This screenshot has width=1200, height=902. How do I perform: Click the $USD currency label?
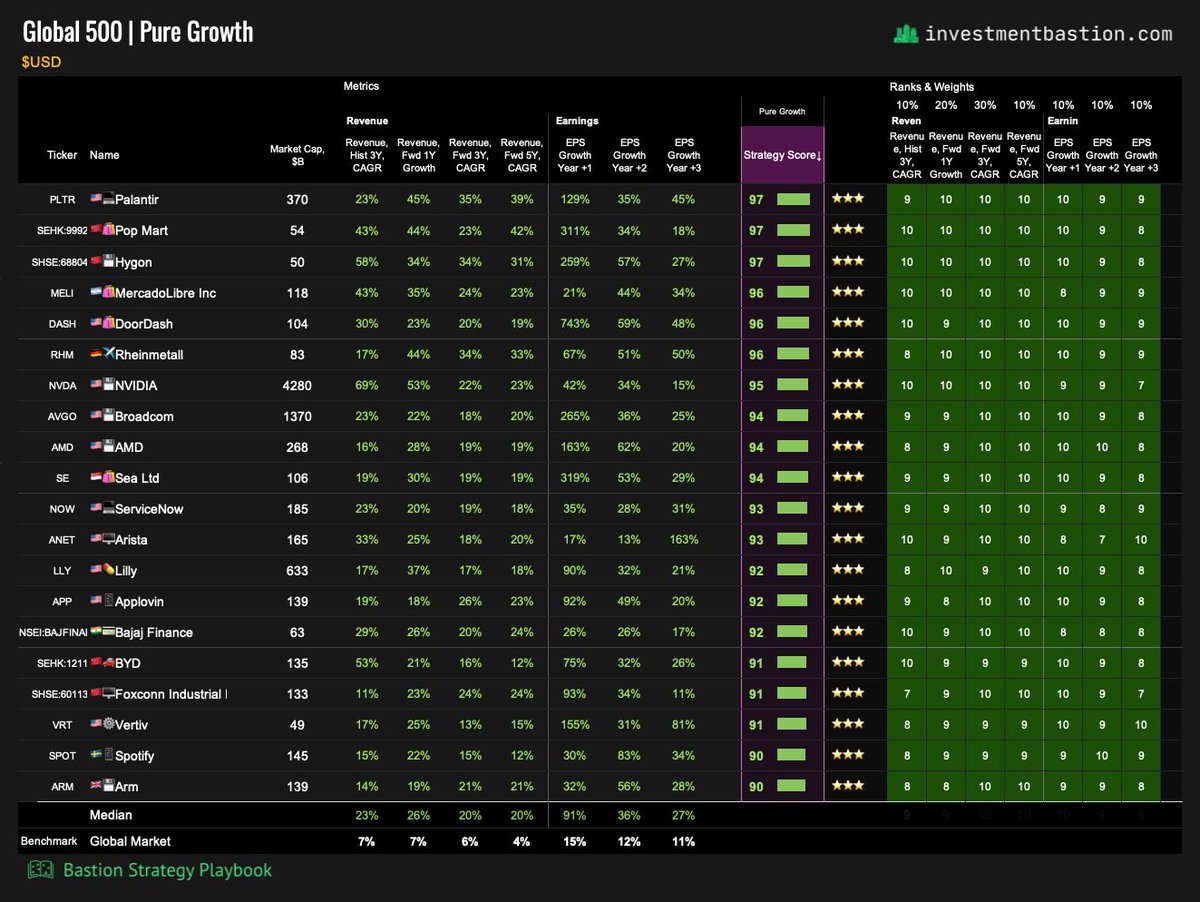[40, 62]
